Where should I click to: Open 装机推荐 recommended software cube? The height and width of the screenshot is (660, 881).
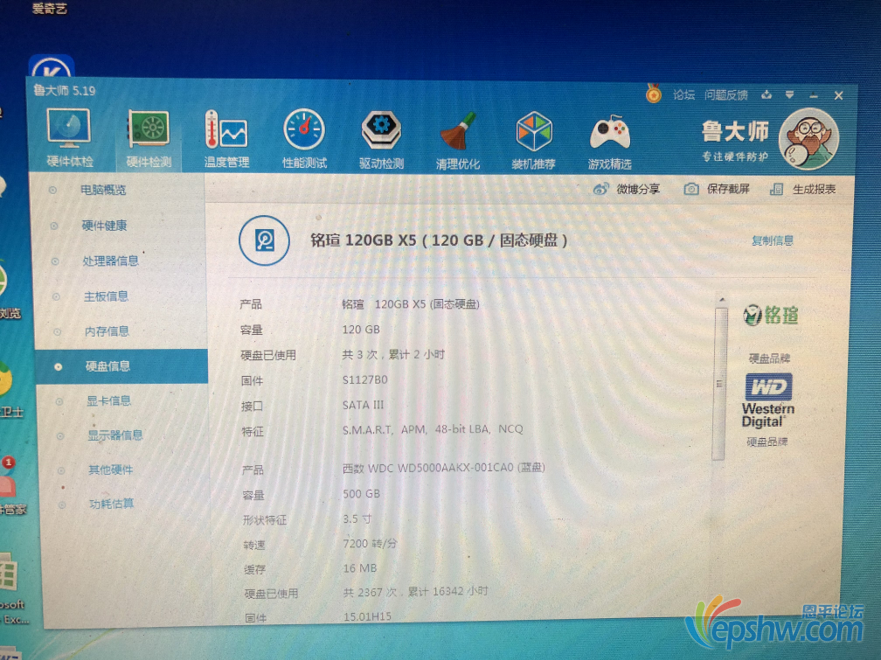pyautogui.click(x=534, y=140)
